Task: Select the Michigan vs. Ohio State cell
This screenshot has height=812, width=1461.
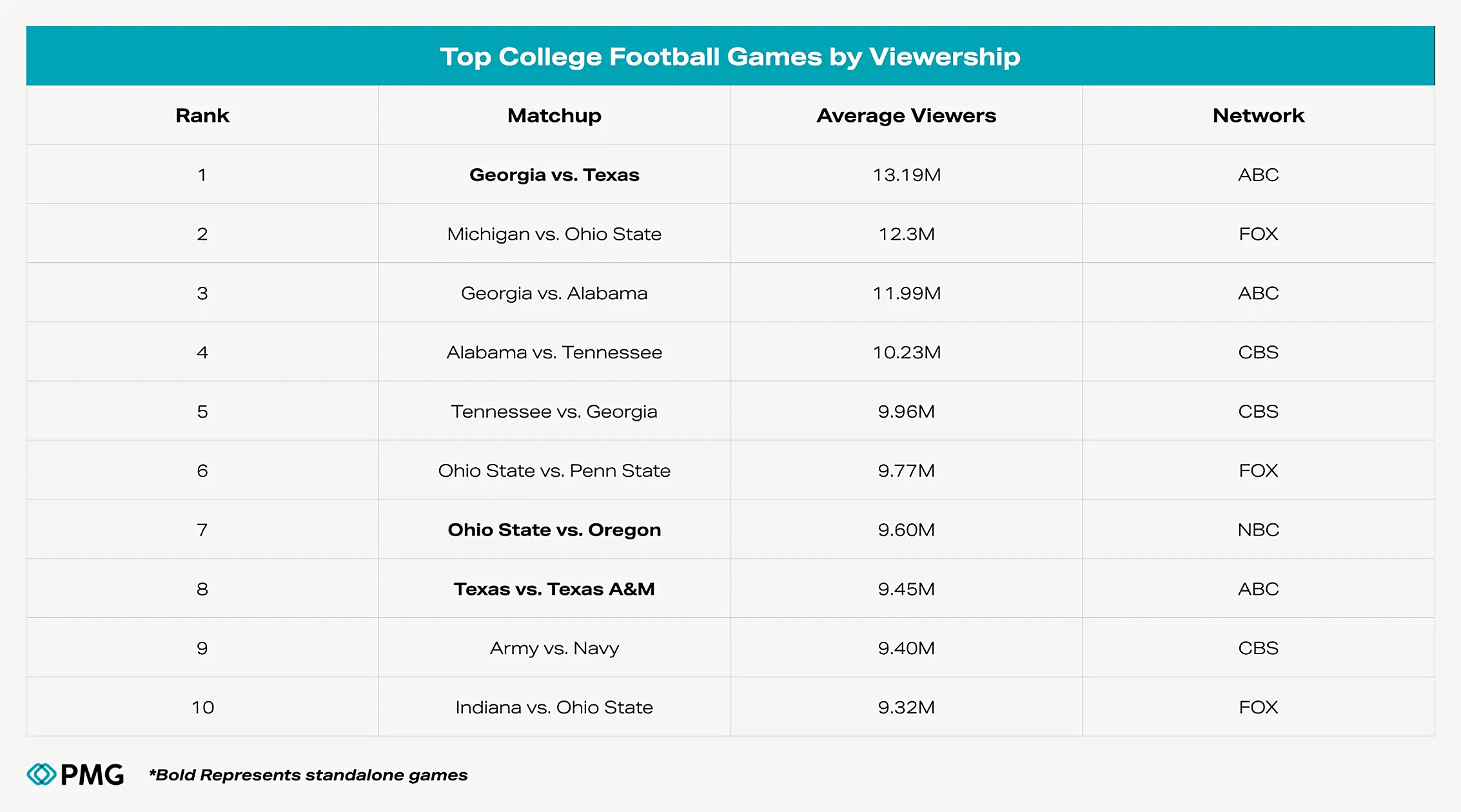Action: click(554, 234)
